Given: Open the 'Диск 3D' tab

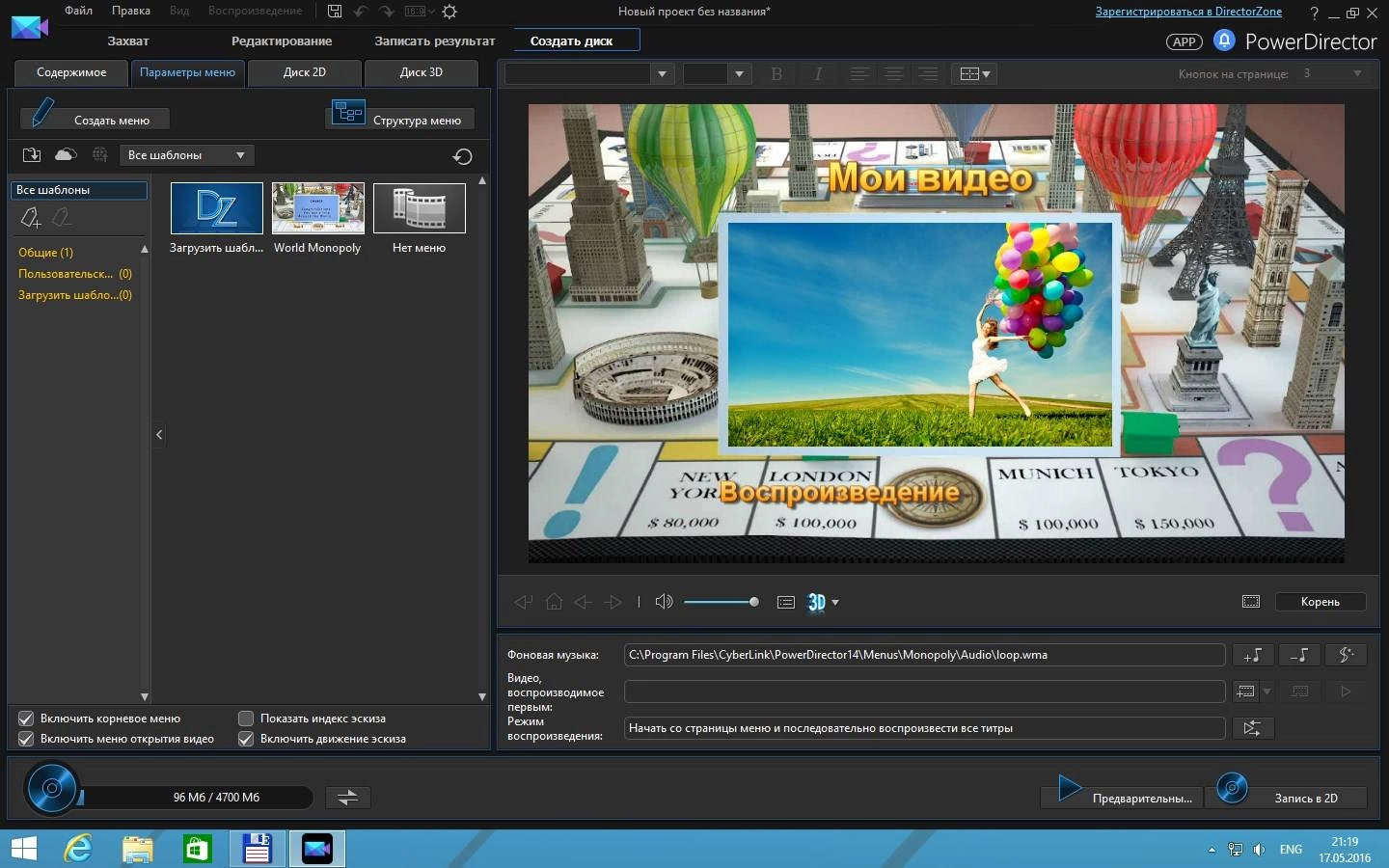Looking at the screenshot, I should click(x=422, y=72).
